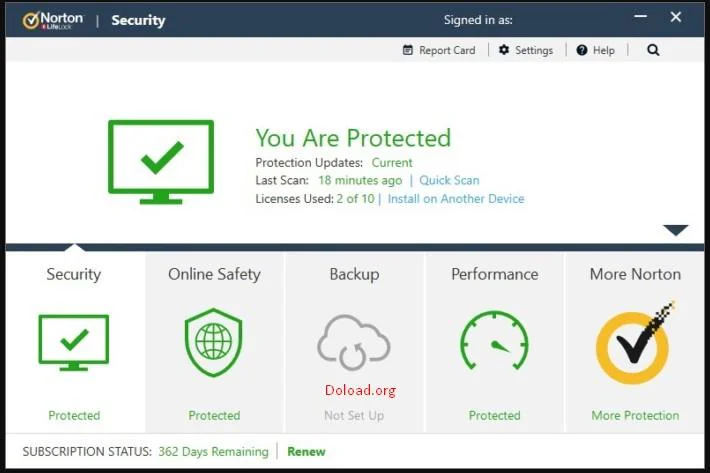Click the Help question mark icon

582,50
